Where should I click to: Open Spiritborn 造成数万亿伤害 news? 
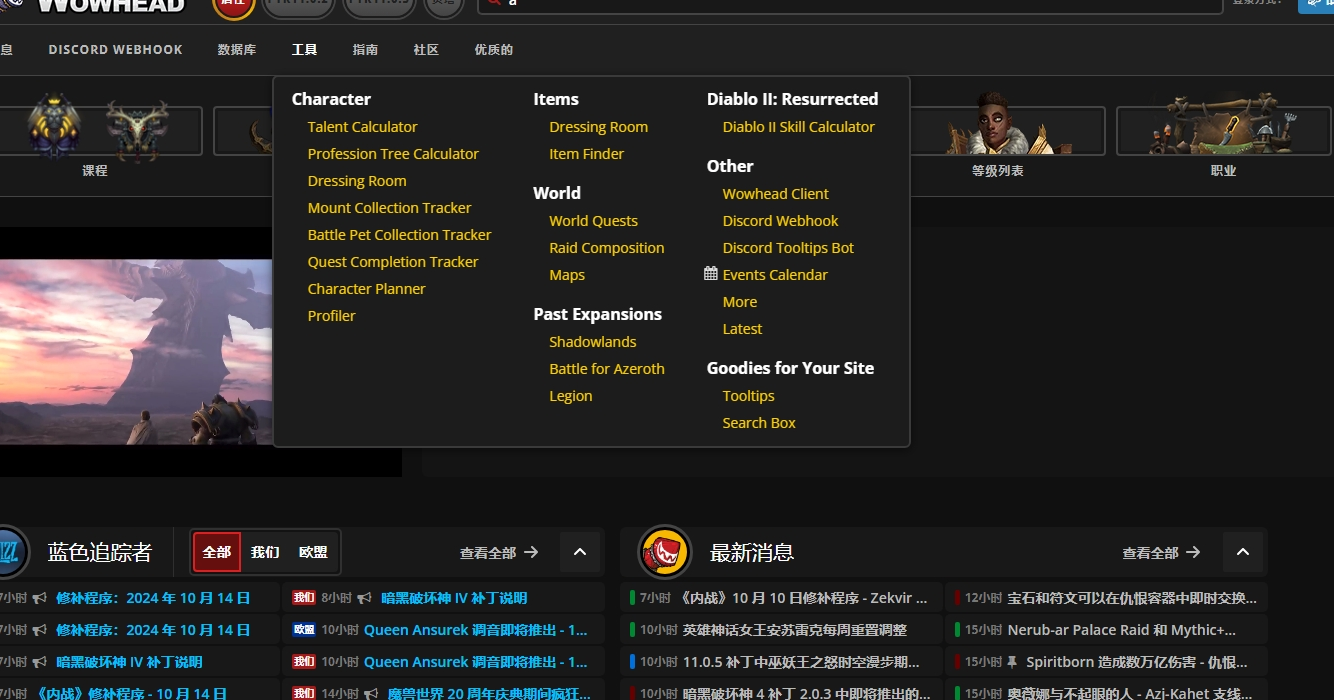pos(1137,662)
